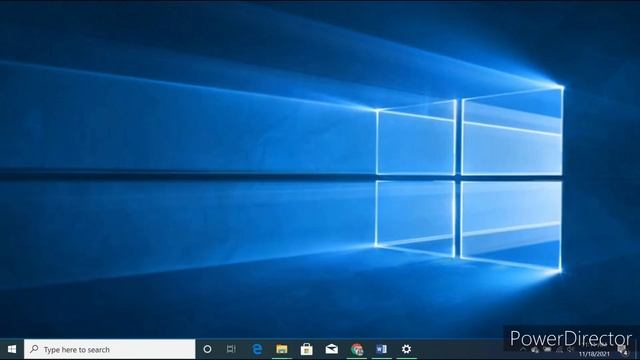The height and width of the screenshot is (360, 640).
Task: Switch to Google Chrome on the taskbar
Action: point(357,349)
